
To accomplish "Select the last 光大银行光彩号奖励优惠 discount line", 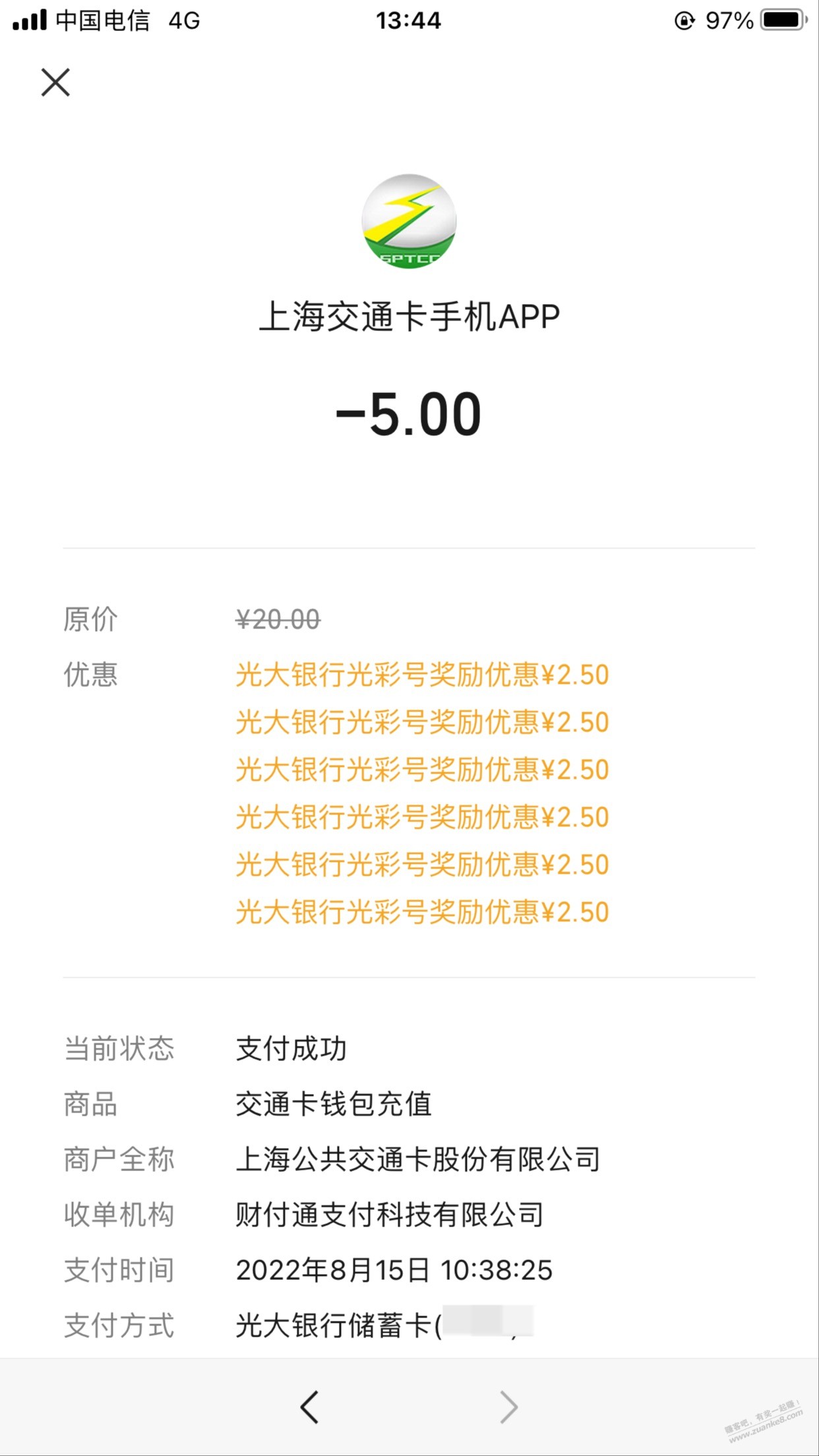I will [422, 912].
